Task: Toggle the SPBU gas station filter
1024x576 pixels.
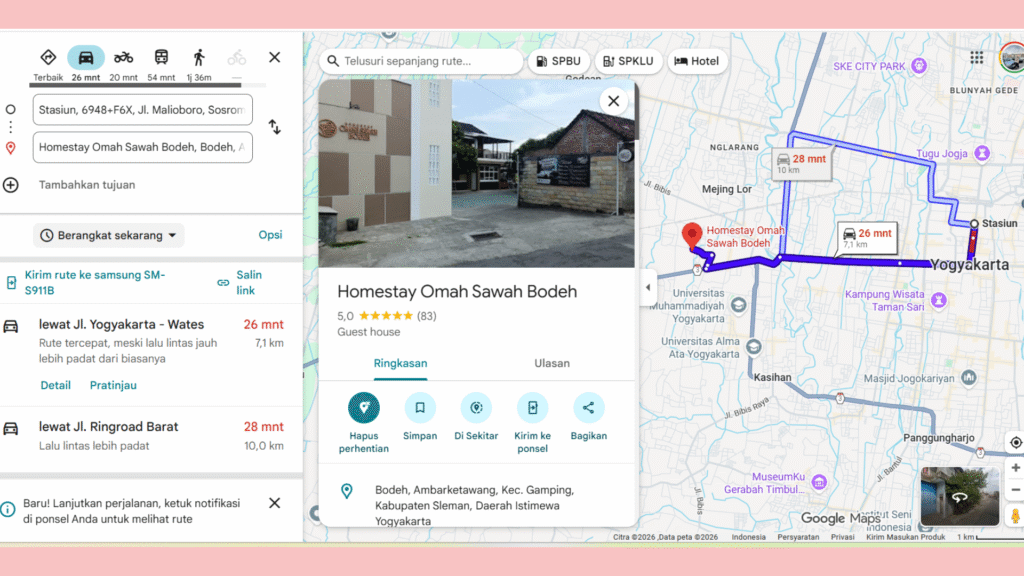Action: click(x=557, y=61)
